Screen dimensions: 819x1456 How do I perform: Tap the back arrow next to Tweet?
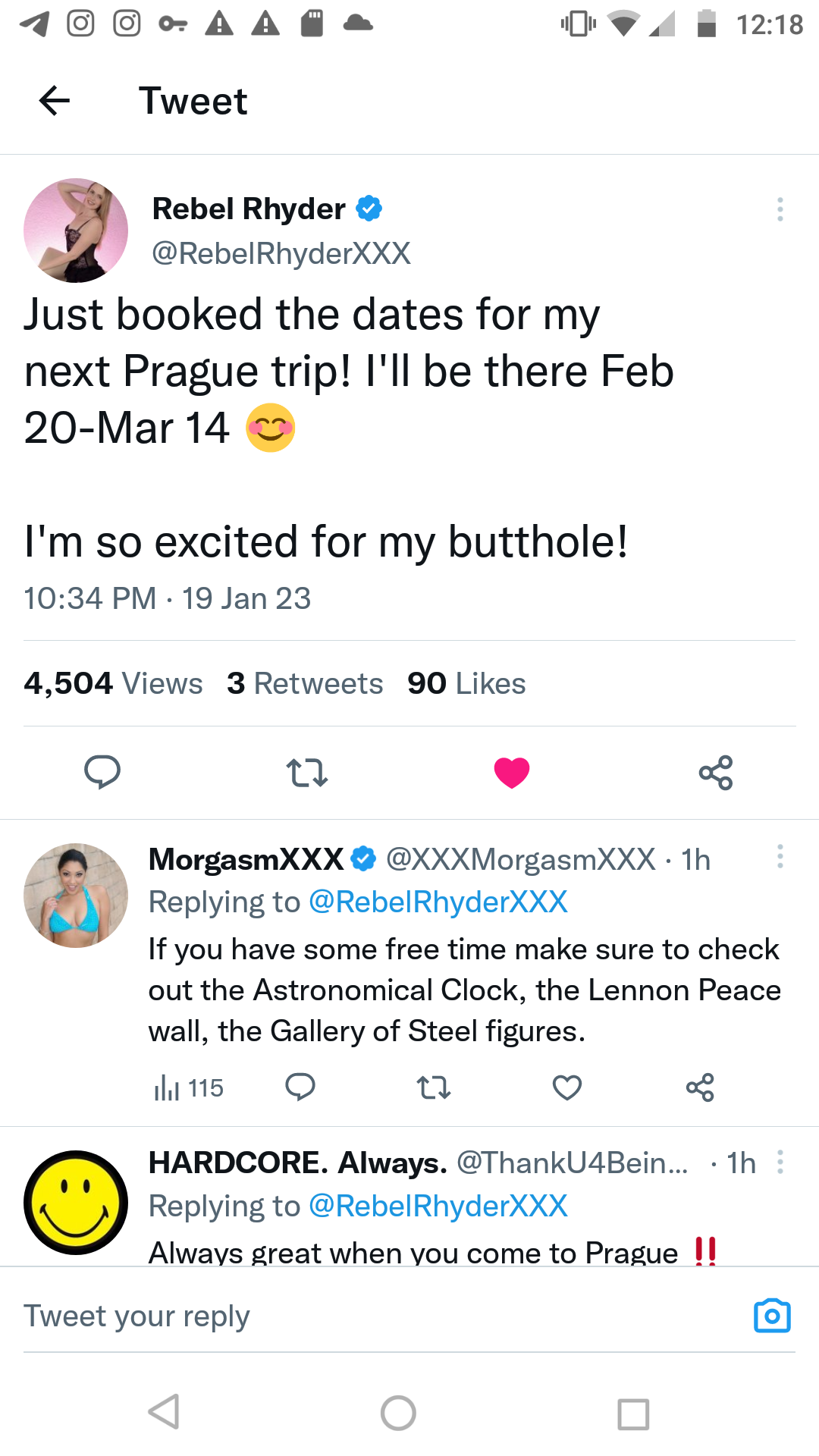coord(55,101)
